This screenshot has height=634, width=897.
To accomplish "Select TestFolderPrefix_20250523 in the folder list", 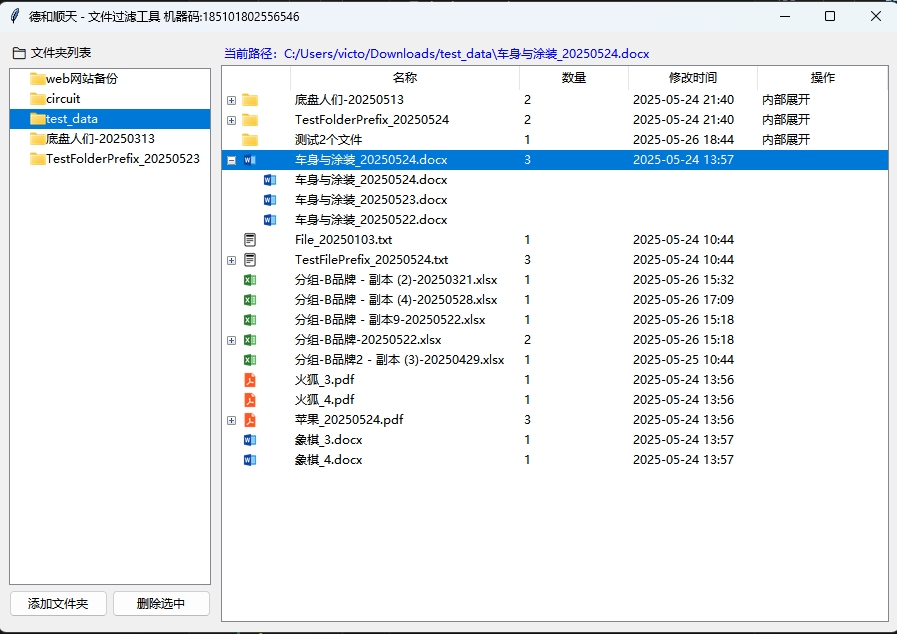I will pos(122,159).
